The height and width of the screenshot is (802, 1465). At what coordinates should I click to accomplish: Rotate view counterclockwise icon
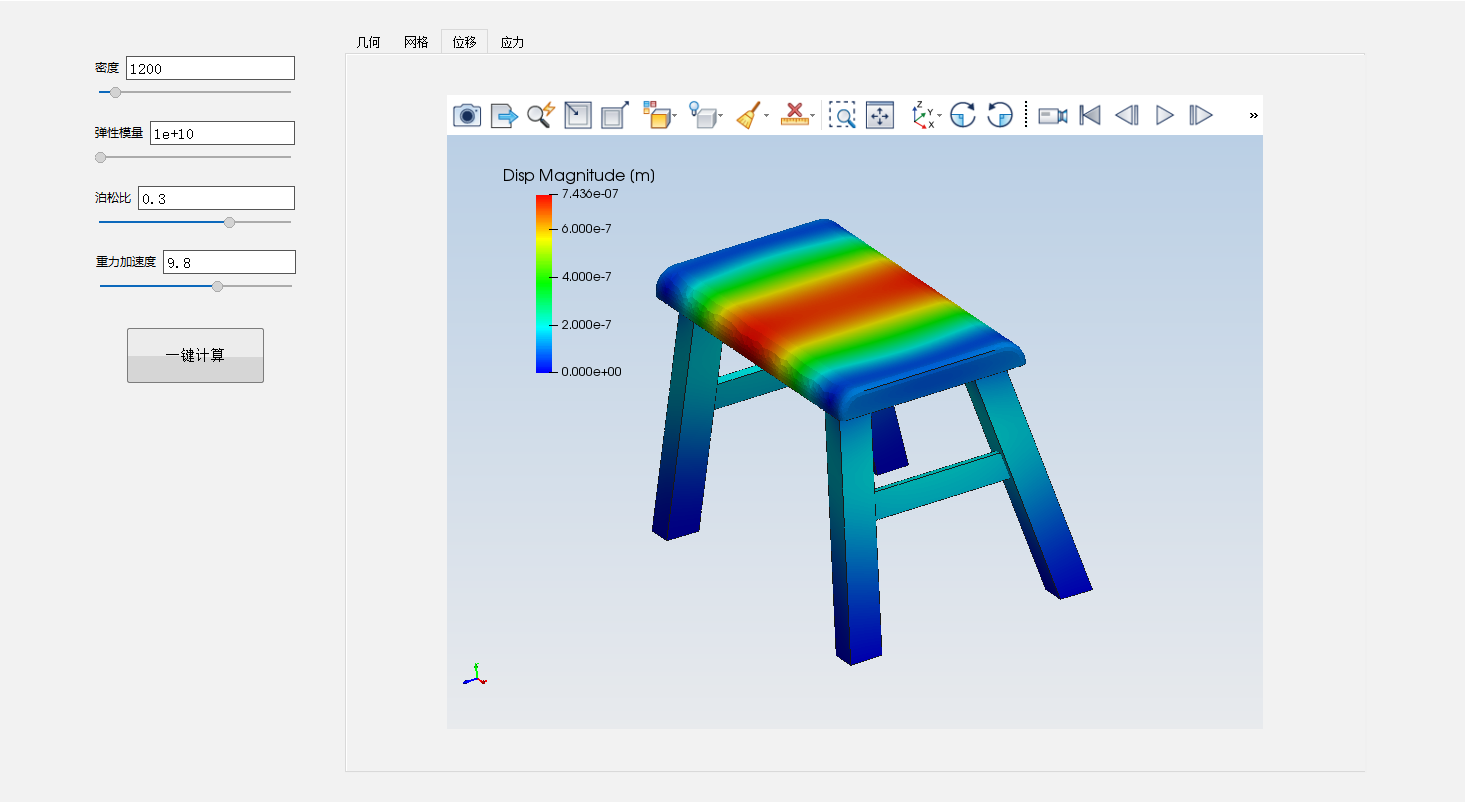1000,115
